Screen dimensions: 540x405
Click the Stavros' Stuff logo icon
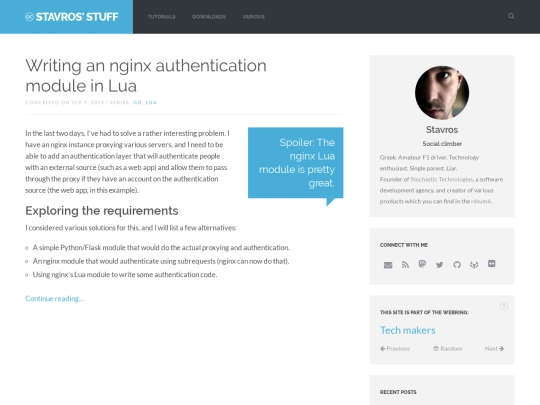(x=29, y=17)
